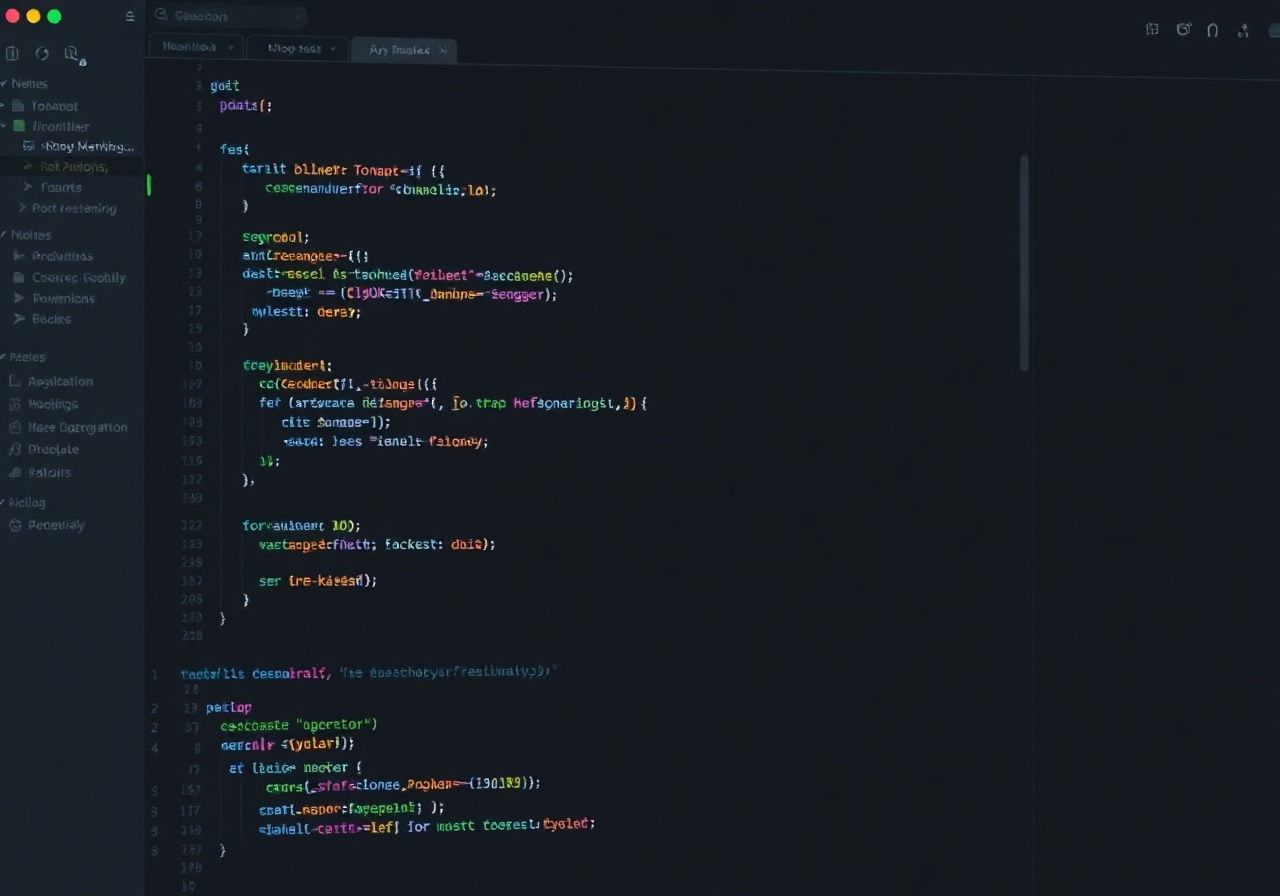Image resolution: width=1280 pixels, height=896 pixels.
Task: Click the icon before 'Angiication' in the sidebar
Action: [15, 381]
